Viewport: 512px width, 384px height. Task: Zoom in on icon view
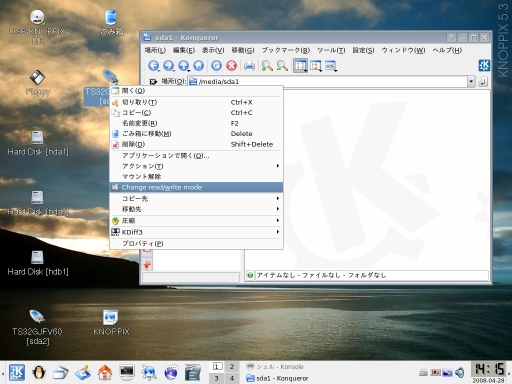[267, 65]
